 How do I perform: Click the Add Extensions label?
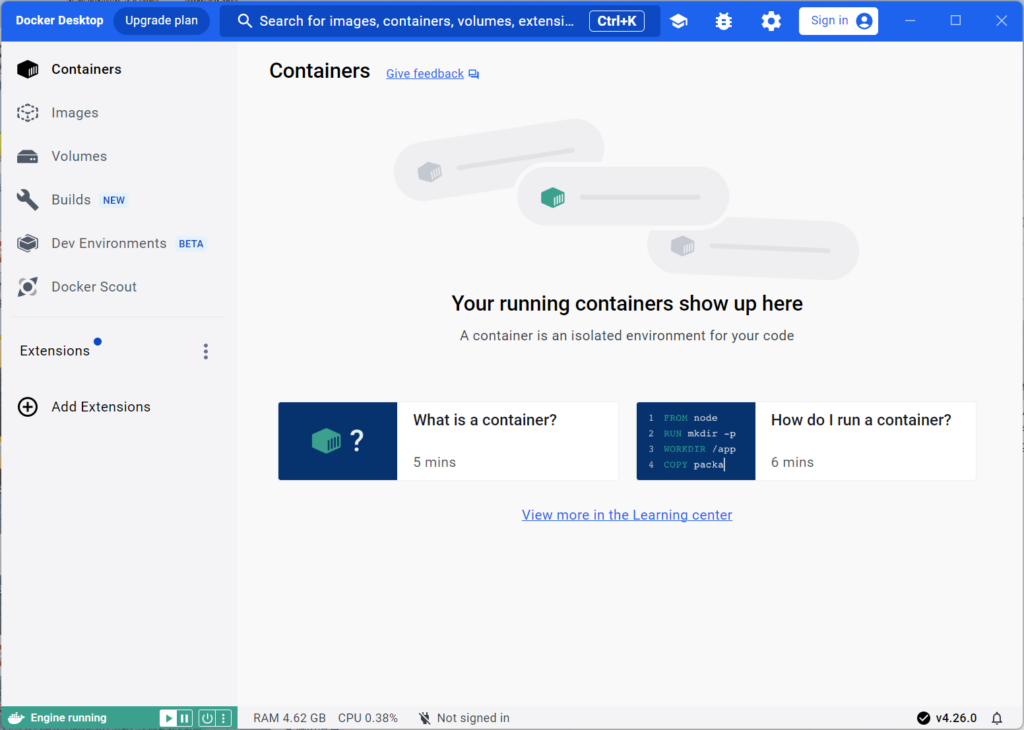101,407
